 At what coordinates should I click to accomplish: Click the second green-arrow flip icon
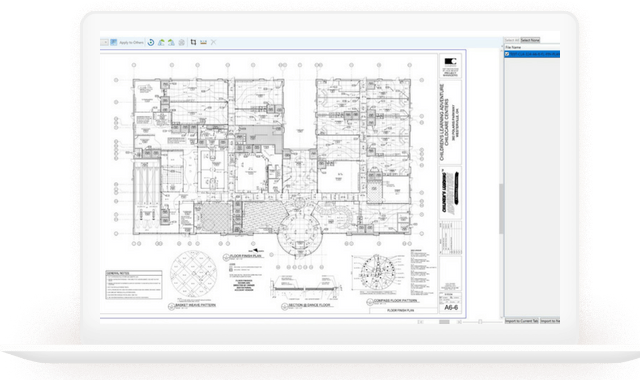pyautogui.click(x=171, y=42)
